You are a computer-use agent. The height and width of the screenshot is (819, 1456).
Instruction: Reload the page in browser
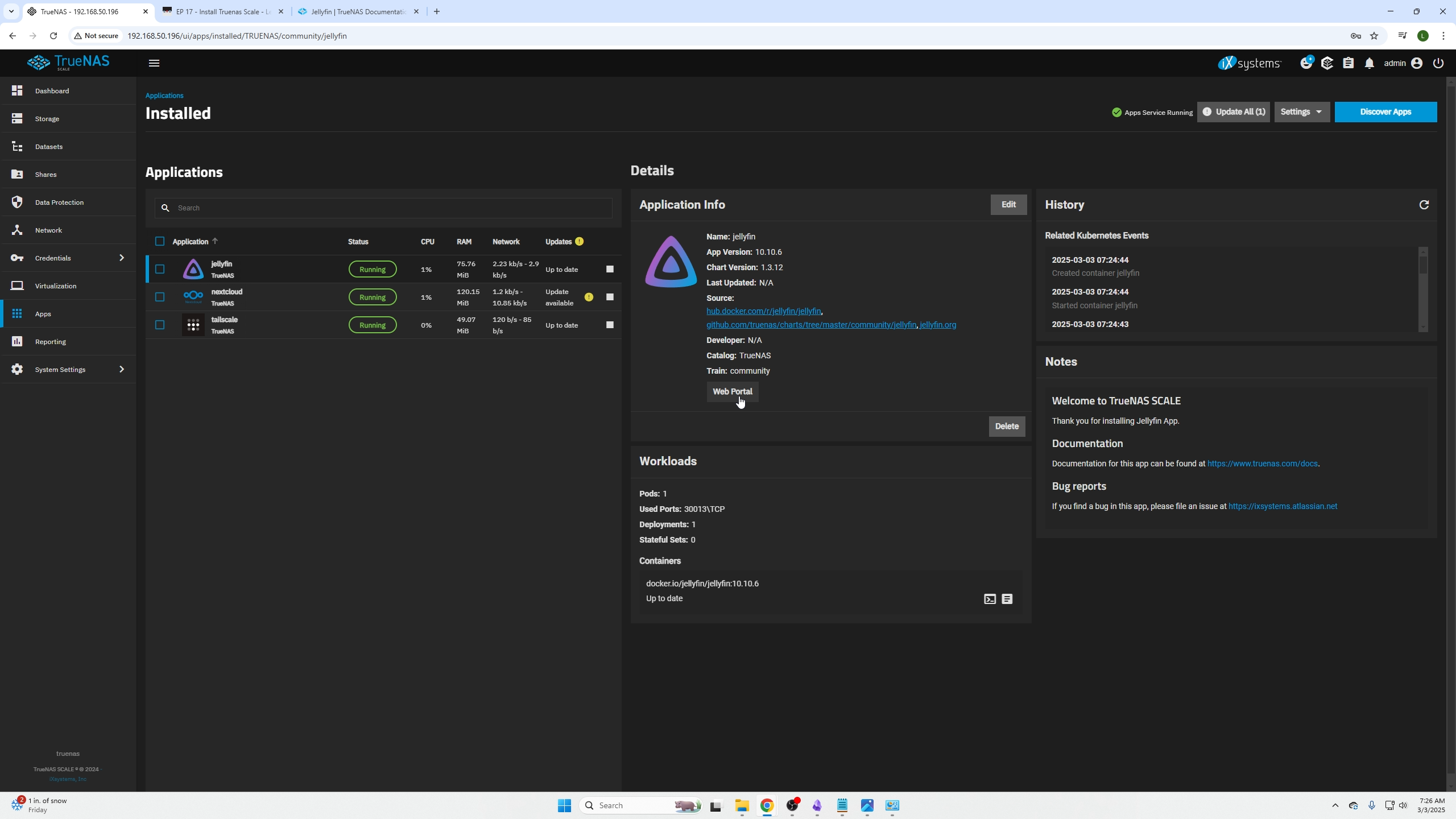(x=53, y=36)
